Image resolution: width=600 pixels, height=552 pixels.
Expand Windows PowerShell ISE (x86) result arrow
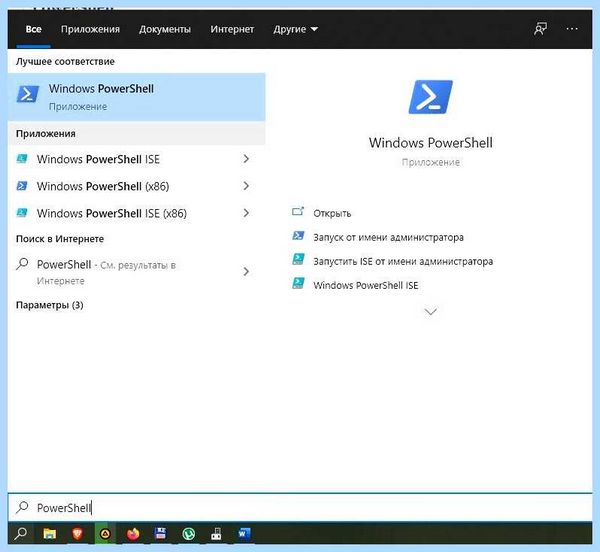246,213
